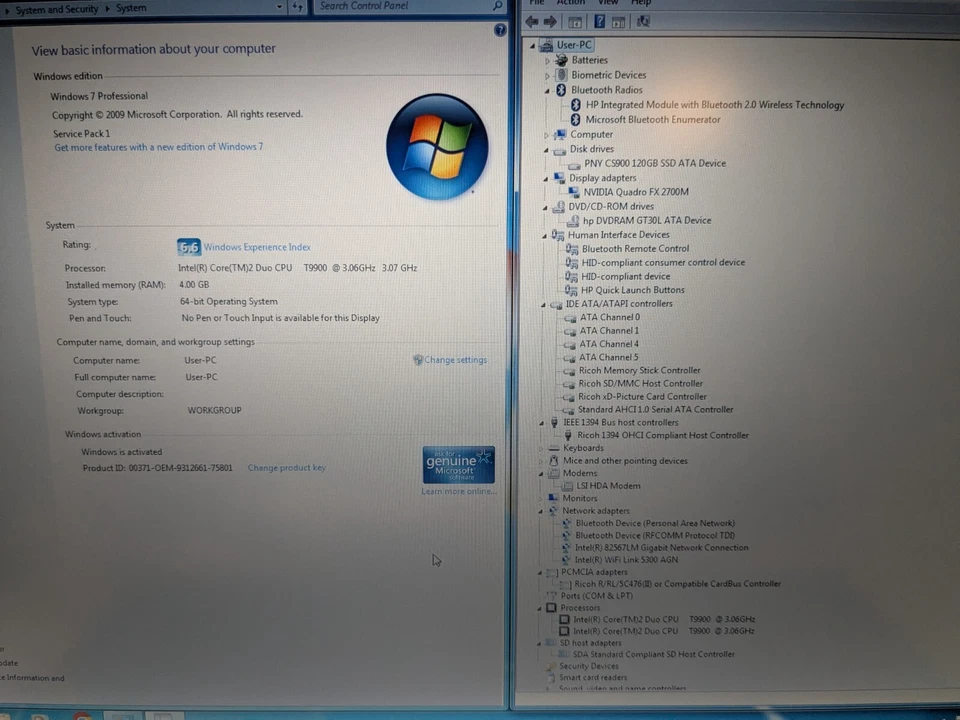The height and width of the screenshot is (720, 960).
Task: Collapse the DVD/CD-ROM drives category
Action: [x=544, y=208]
